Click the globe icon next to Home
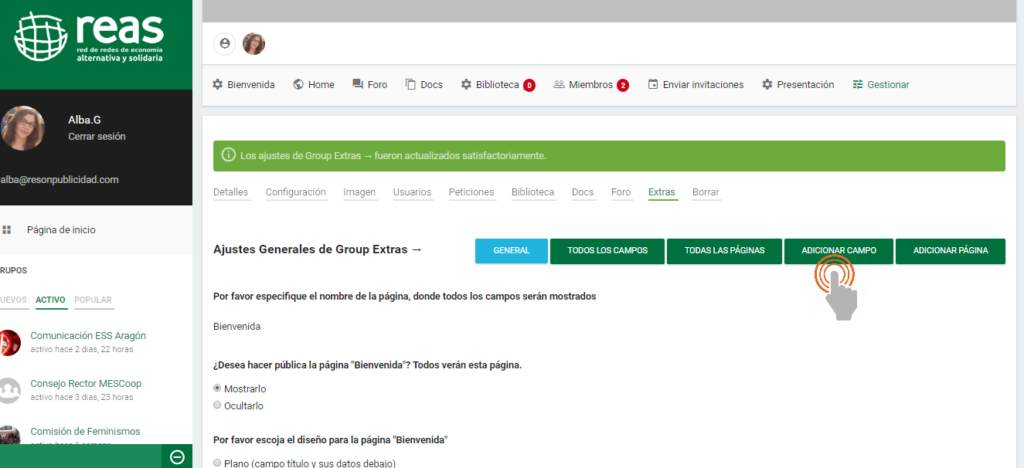Image resolution: width=1024 pixels, height=468 pixels. (x=298, y=85)
